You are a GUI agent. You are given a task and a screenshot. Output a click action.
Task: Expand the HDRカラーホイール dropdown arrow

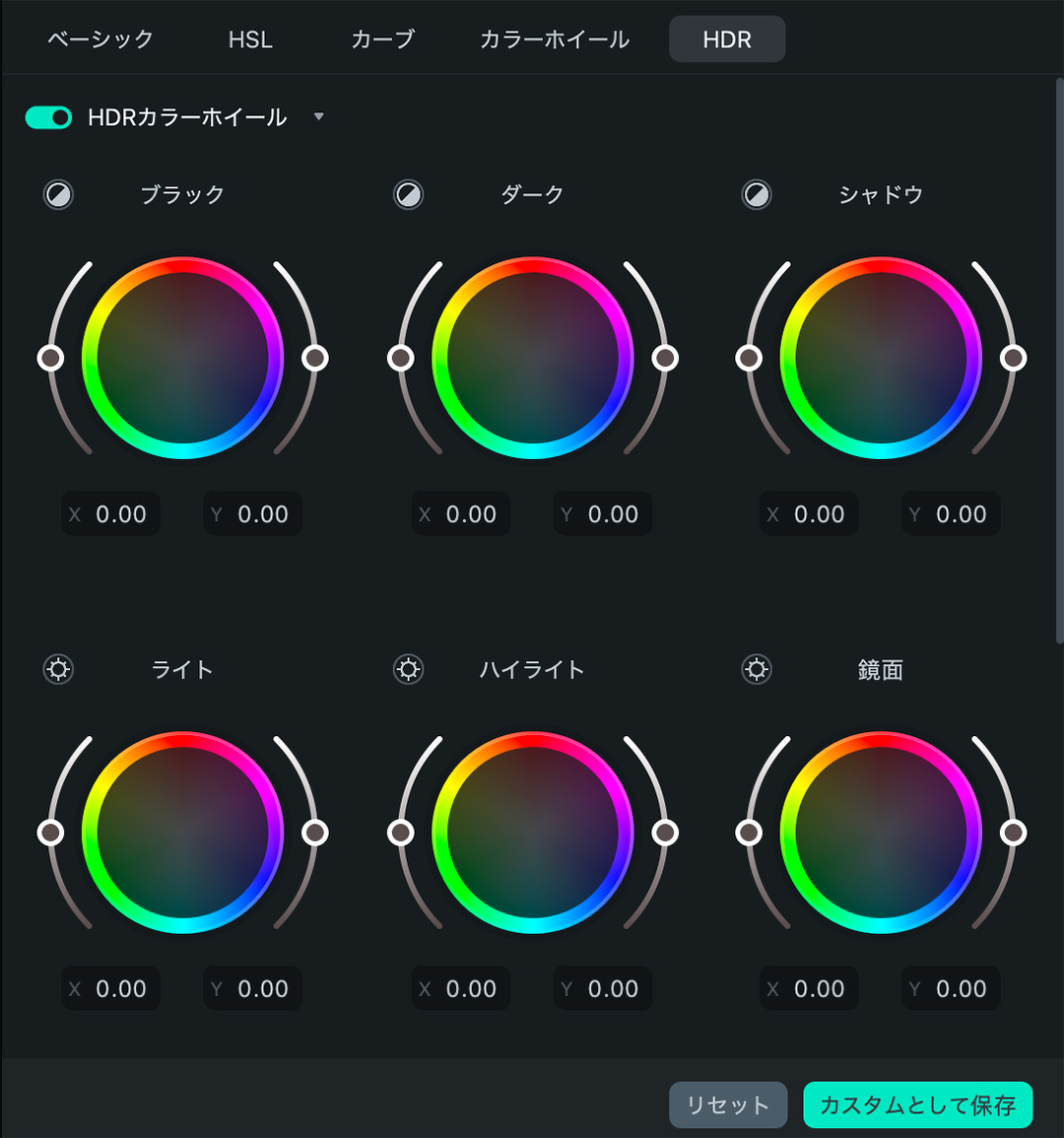318,117
